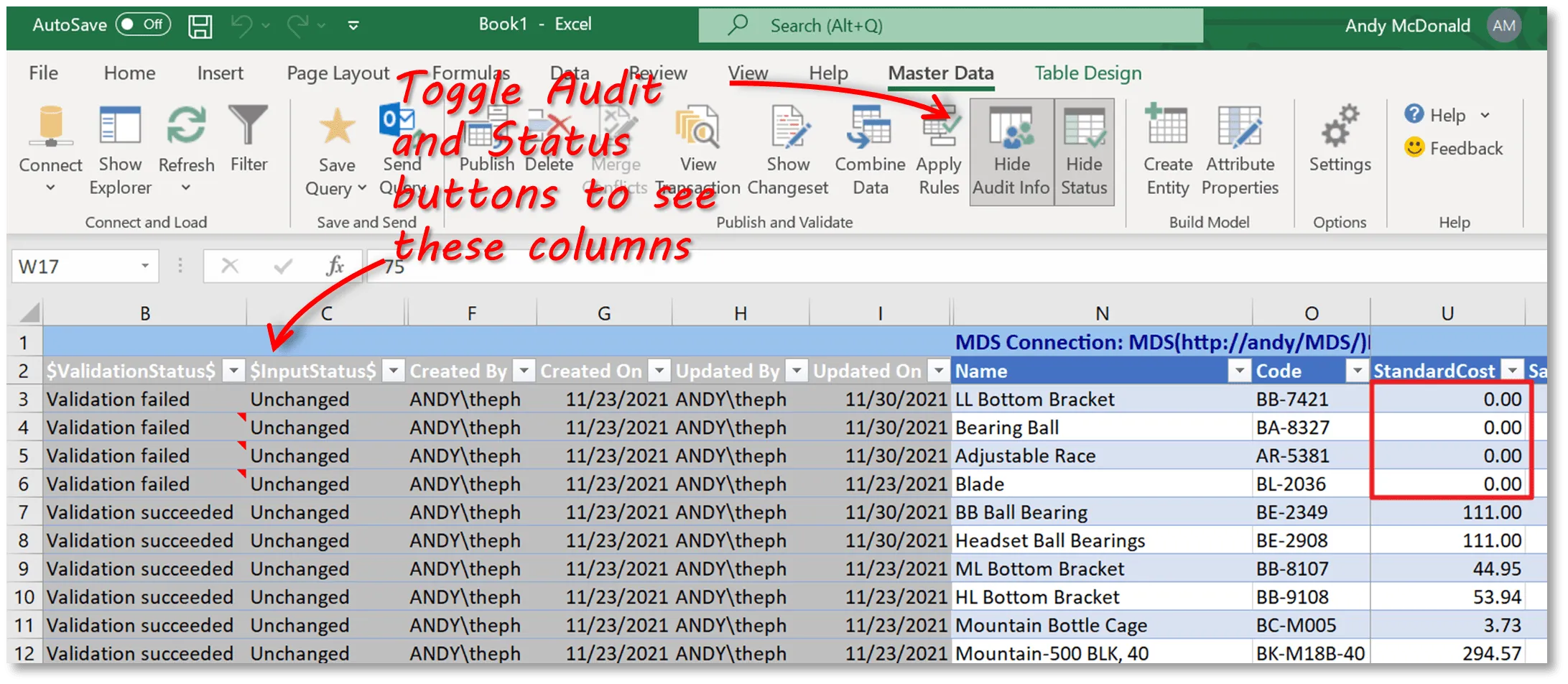The image size is (1568, 684).
Task: Open the StandardCost column filter dropdown
Action: tap(1513, 371)
